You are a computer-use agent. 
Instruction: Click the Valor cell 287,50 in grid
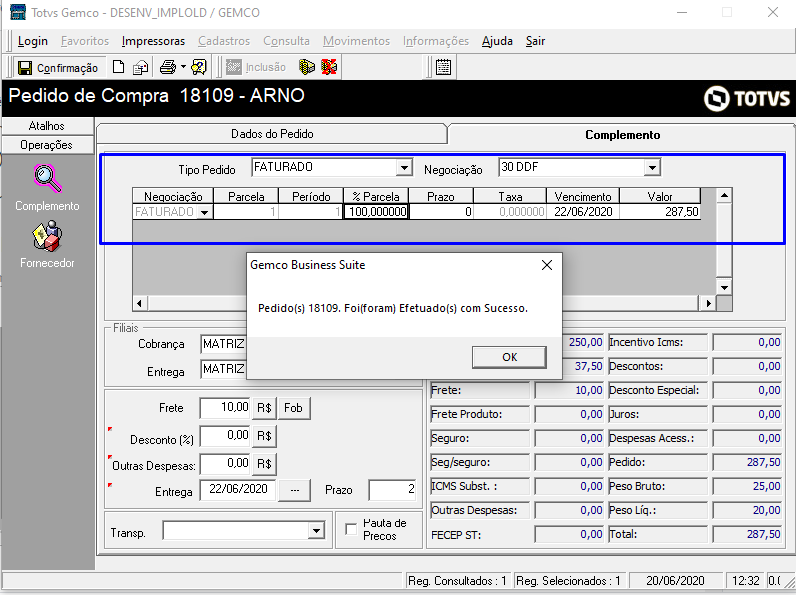click(660, 212)
